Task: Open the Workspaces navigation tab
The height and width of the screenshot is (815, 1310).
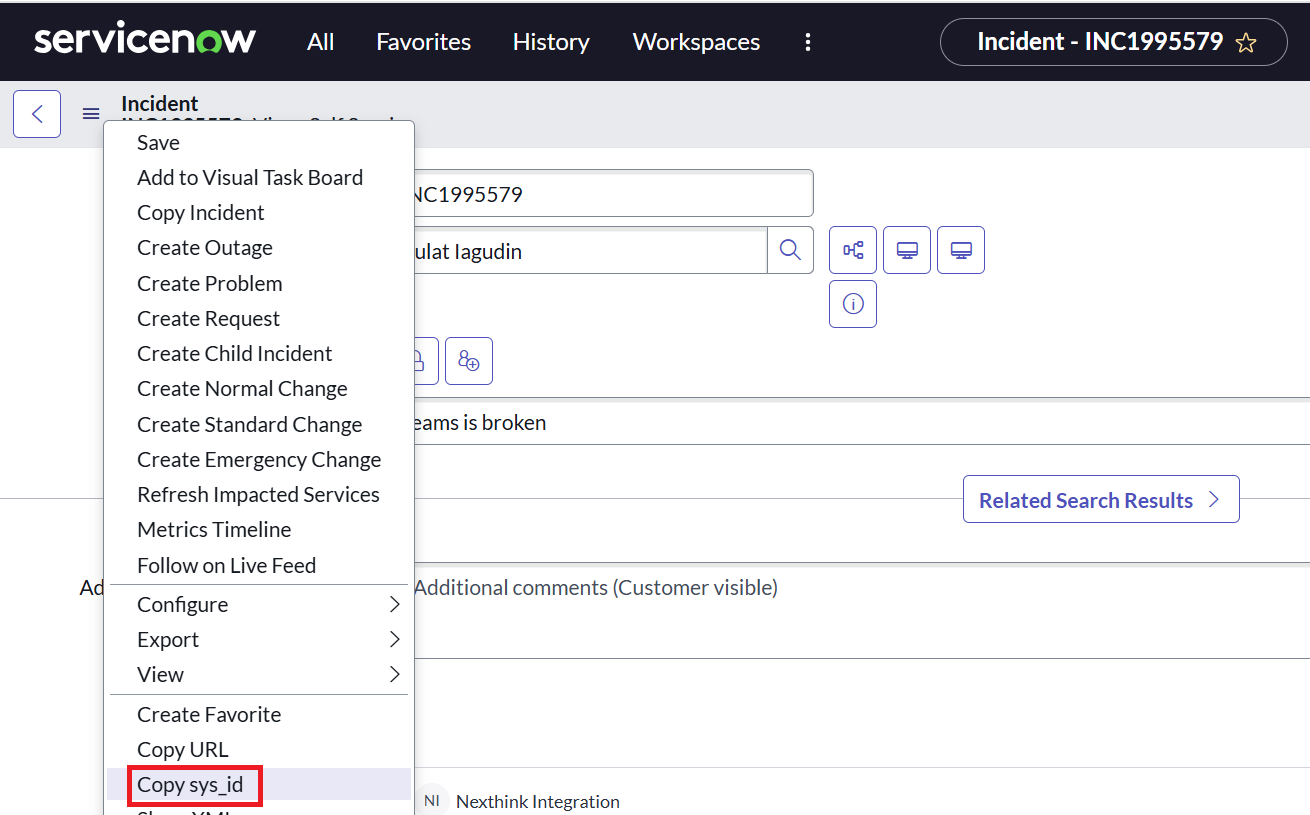Action: pos(696,42)
